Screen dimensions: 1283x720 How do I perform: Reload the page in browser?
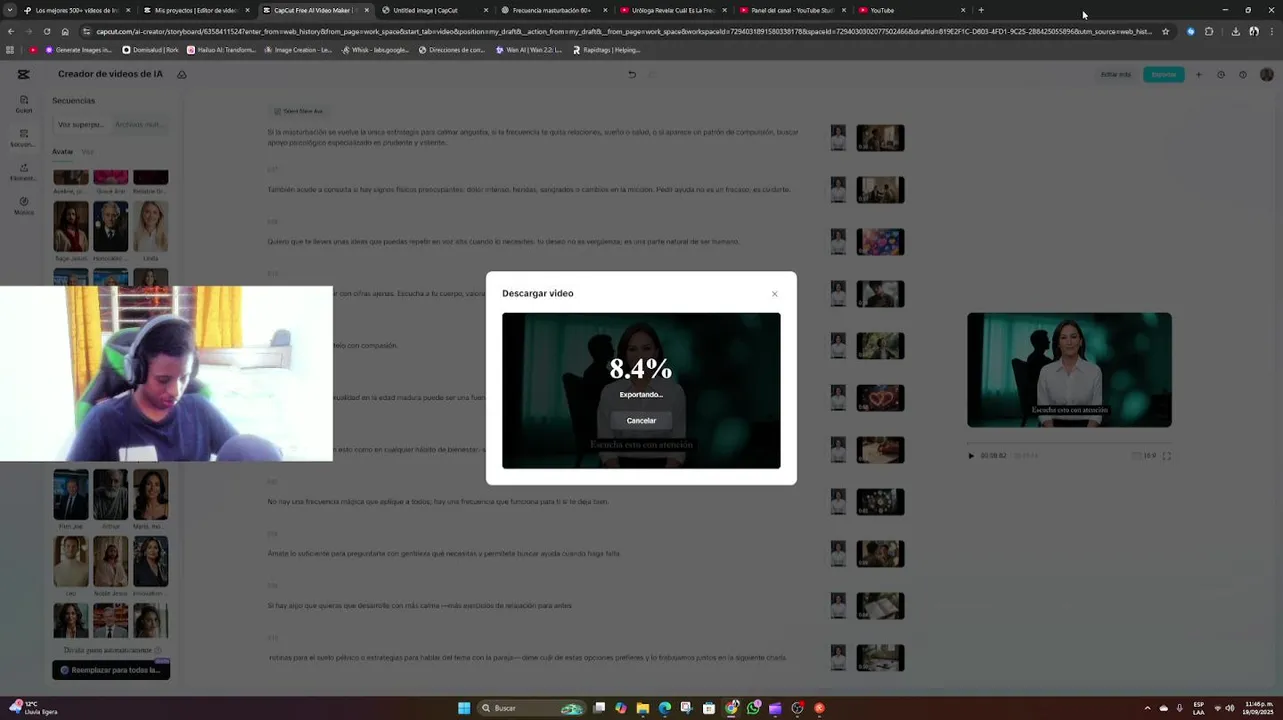click(46, 31)
